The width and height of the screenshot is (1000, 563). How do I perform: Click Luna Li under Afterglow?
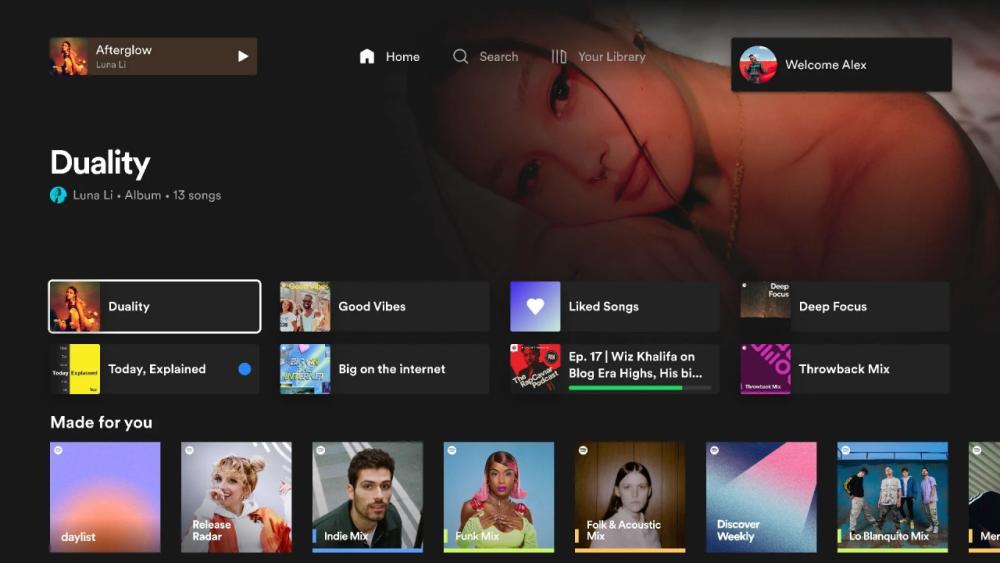(x=110, y=64)
